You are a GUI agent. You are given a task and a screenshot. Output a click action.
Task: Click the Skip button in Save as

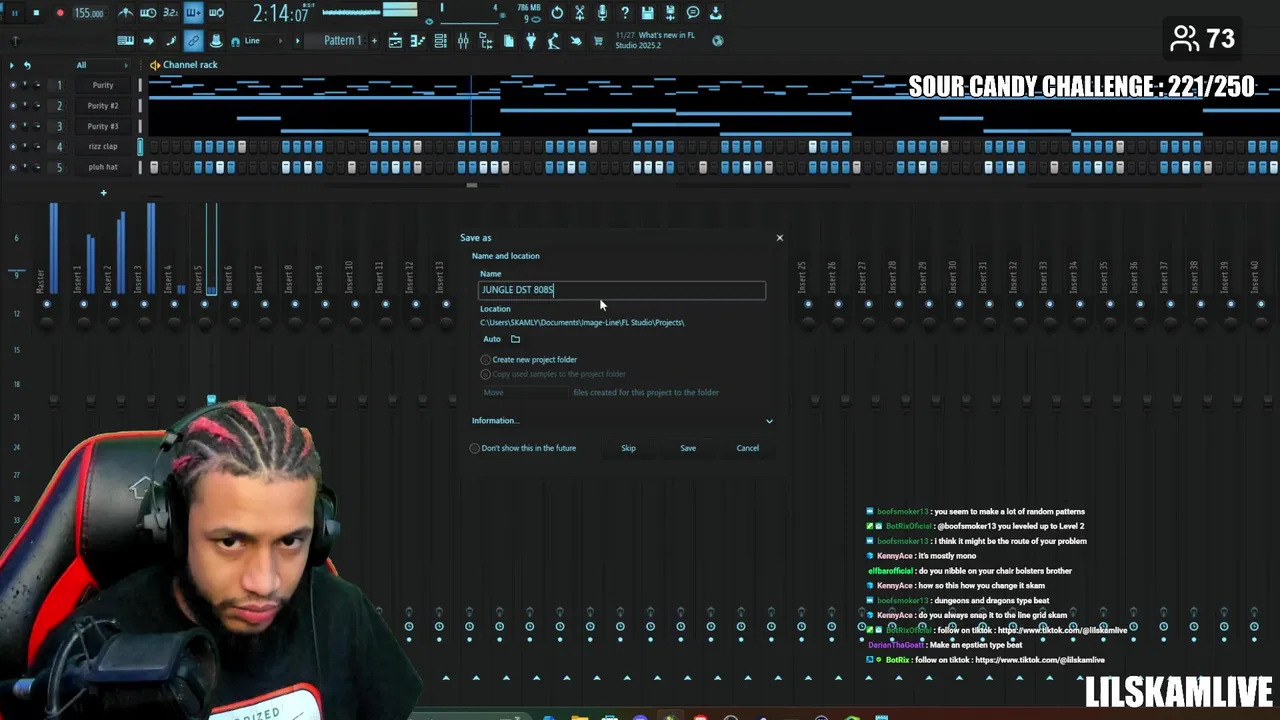(x=628, y=448)
